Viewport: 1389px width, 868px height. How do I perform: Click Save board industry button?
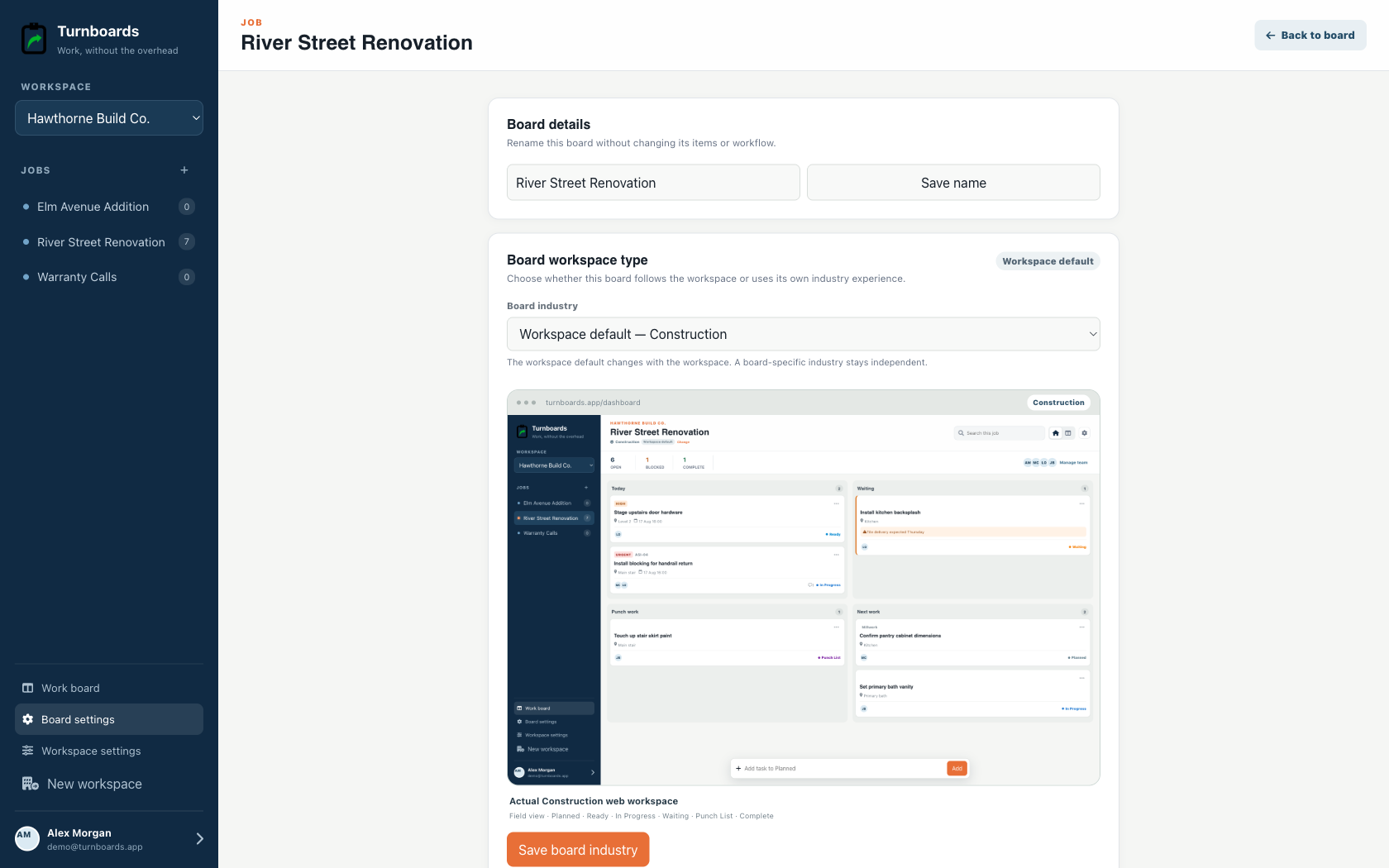tap(578, 850)
